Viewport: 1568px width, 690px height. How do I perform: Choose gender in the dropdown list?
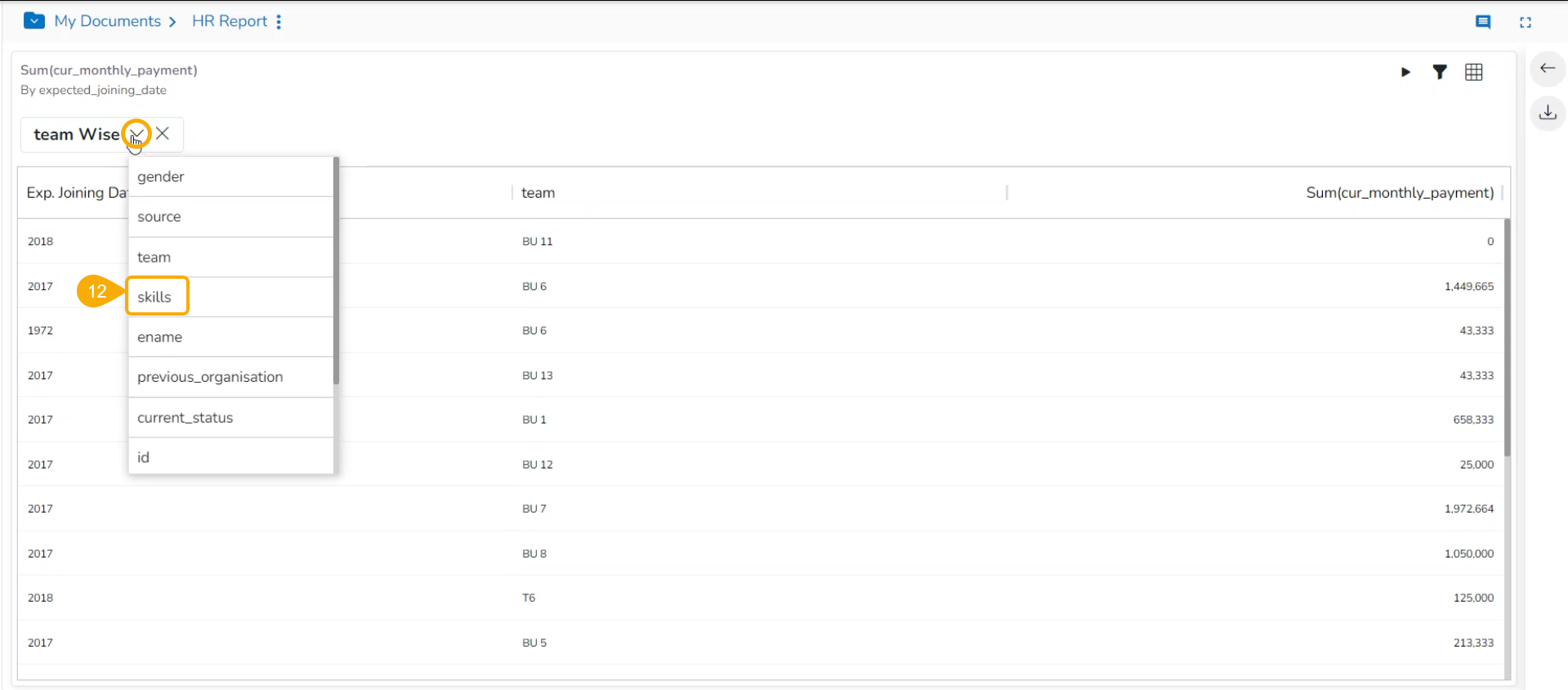pos(161,177)
